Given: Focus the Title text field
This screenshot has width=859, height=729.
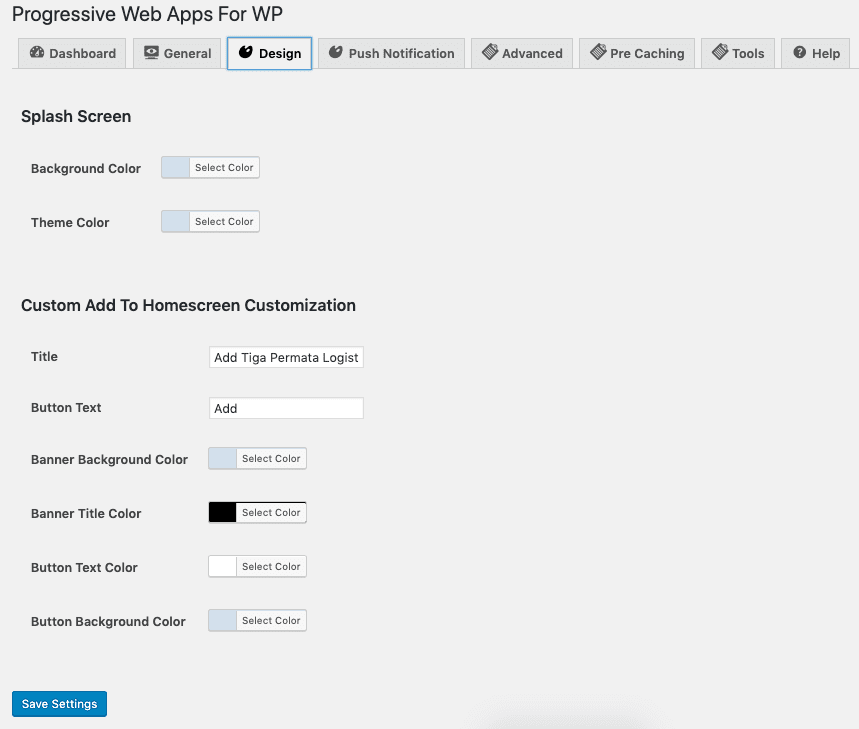Looking at the screenshot, I should point(286,358).
